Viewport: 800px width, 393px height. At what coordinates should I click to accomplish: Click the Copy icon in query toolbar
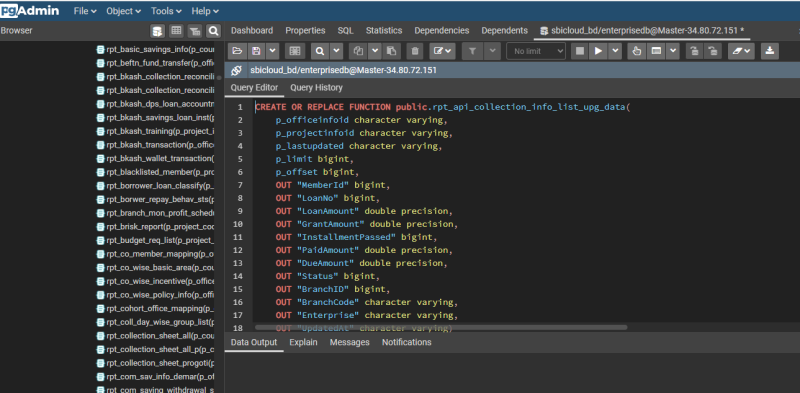(x=359, y=51)
